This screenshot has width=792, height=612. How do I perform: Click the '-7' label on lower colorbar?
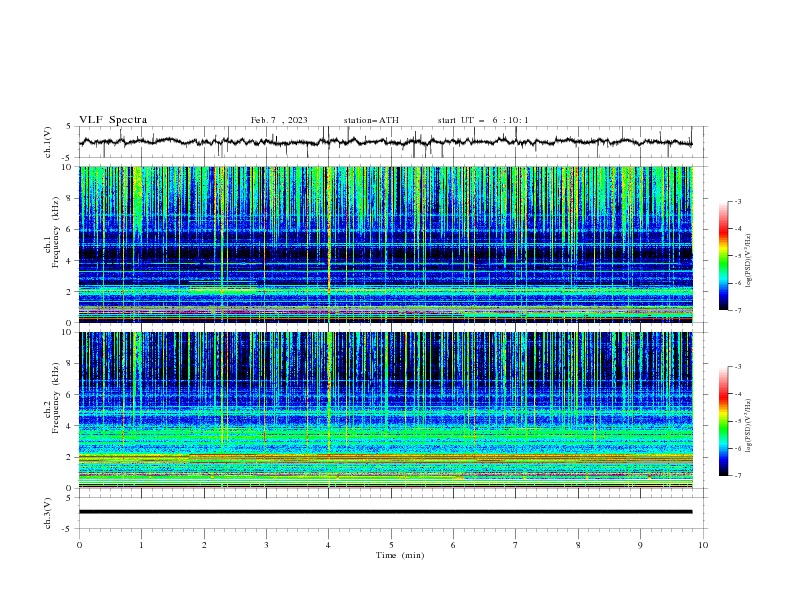[737, 476]
